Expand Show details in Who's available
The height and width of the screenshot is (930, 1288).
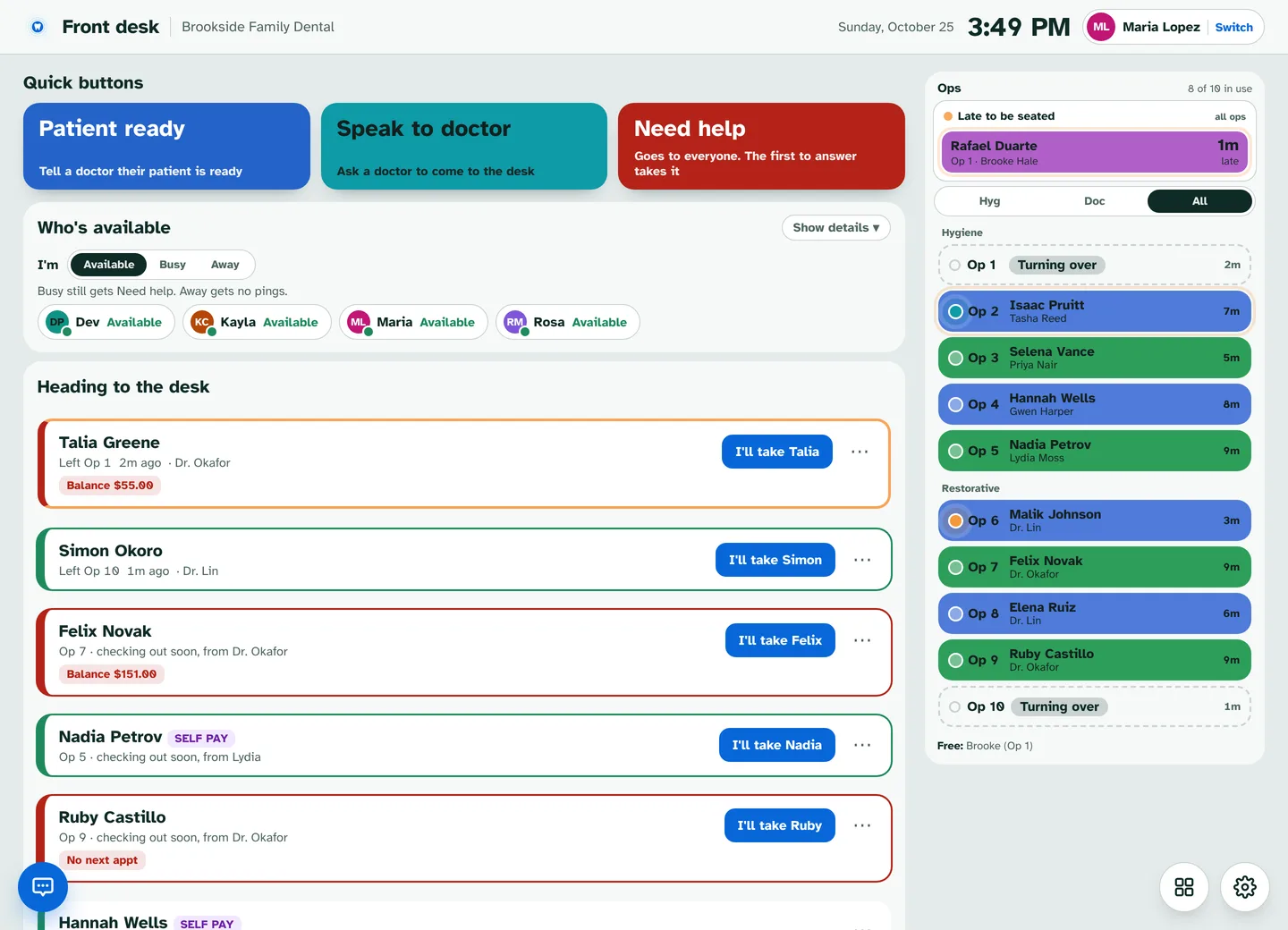[836, 228]
